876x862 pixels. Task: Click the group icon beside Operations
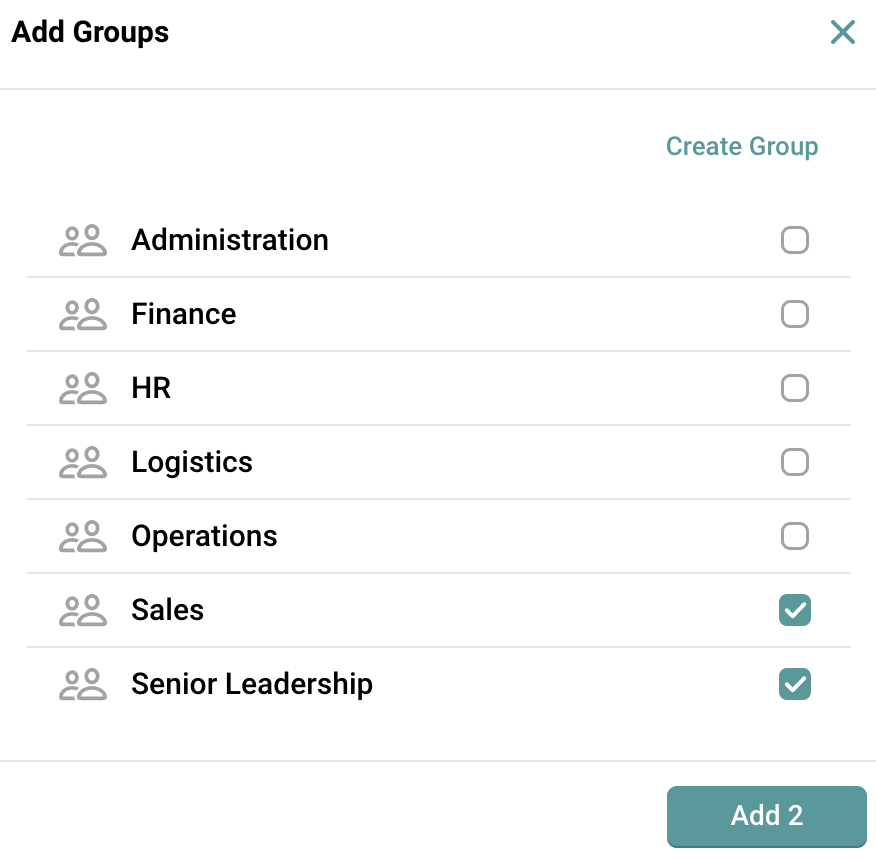pyautogui.click(x=83, y=537)
